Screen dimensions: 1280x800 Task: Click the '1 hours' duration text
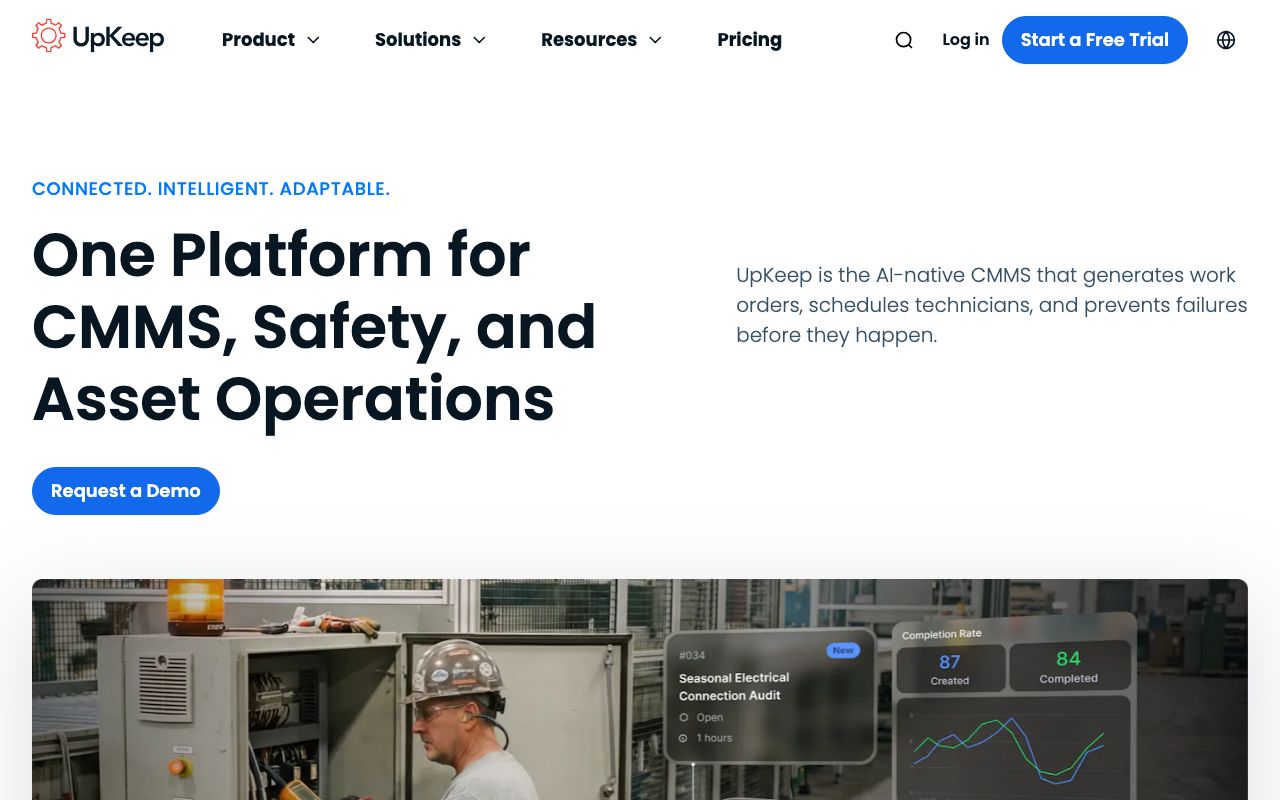tap(714, 738)
